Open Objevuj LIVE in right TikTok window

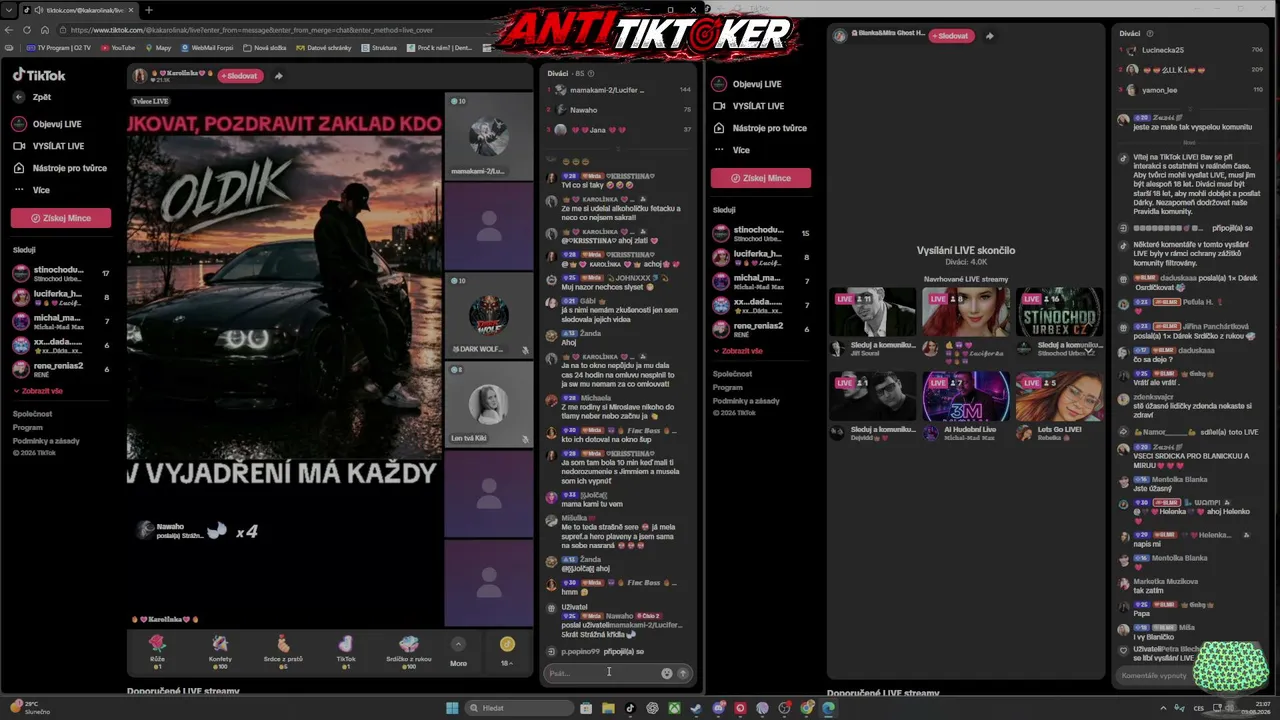click(x=757, y=84)
